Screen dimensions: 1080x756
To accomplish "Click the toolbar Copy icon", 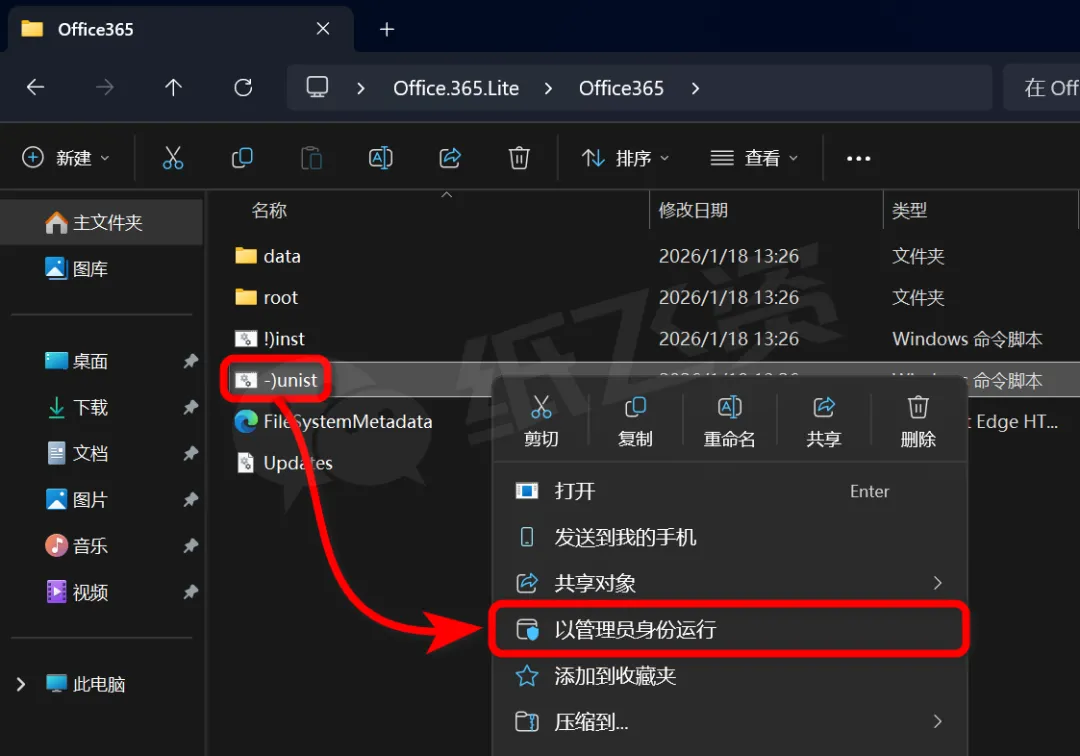I will [242, 158].
